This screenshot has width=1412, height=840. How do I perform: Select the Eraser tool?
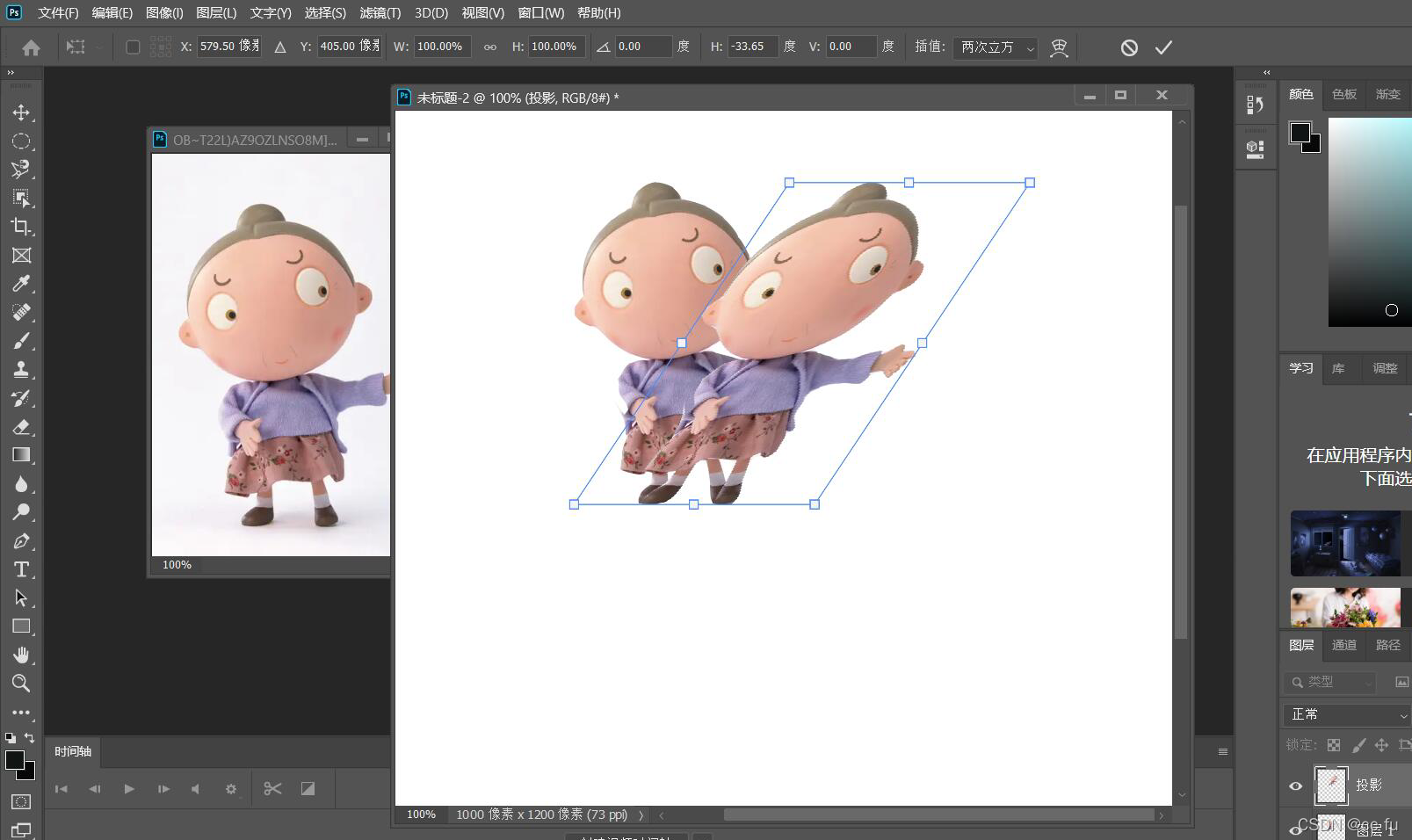[21, 427]
